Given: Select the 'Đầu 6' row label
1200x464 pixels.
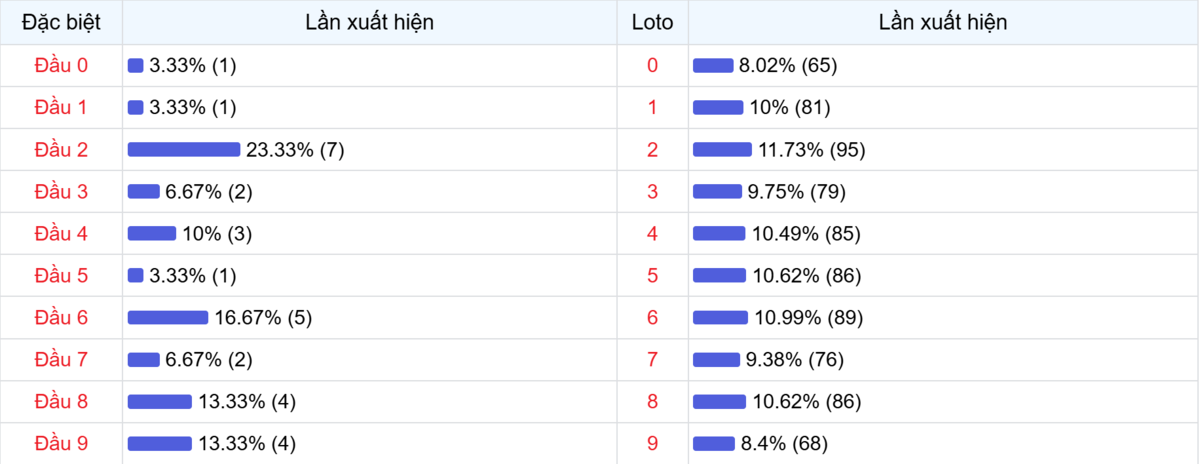Looking at the screenshot, I should point(61,318).
